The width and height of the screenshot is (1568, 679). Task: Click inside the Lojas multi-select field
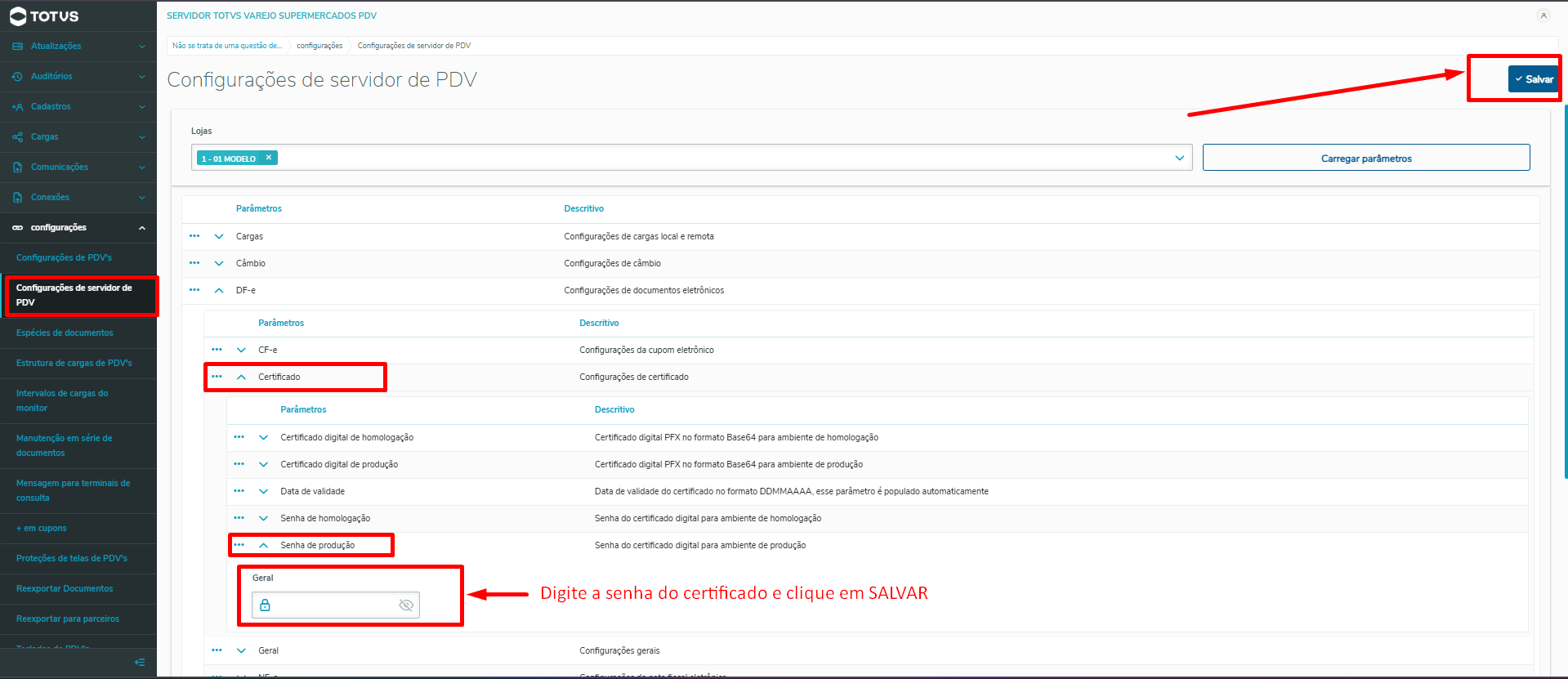[691, 158]
